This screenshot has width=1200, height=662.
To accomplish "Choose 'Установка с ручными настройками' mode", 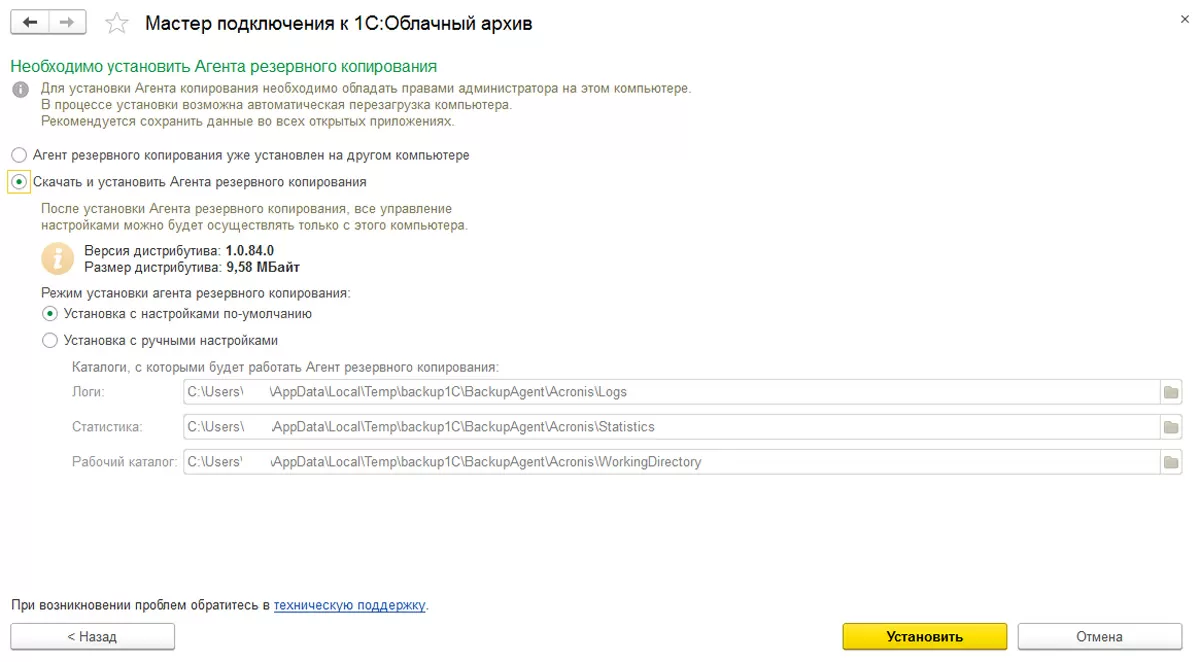I will 160,340.
